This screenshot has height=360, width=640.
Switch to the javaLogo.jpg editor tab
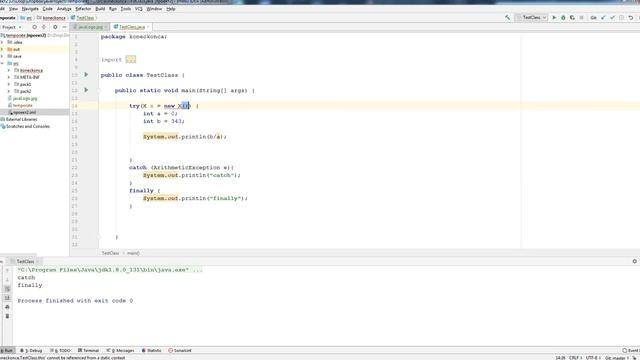click(x=90, y=27)
